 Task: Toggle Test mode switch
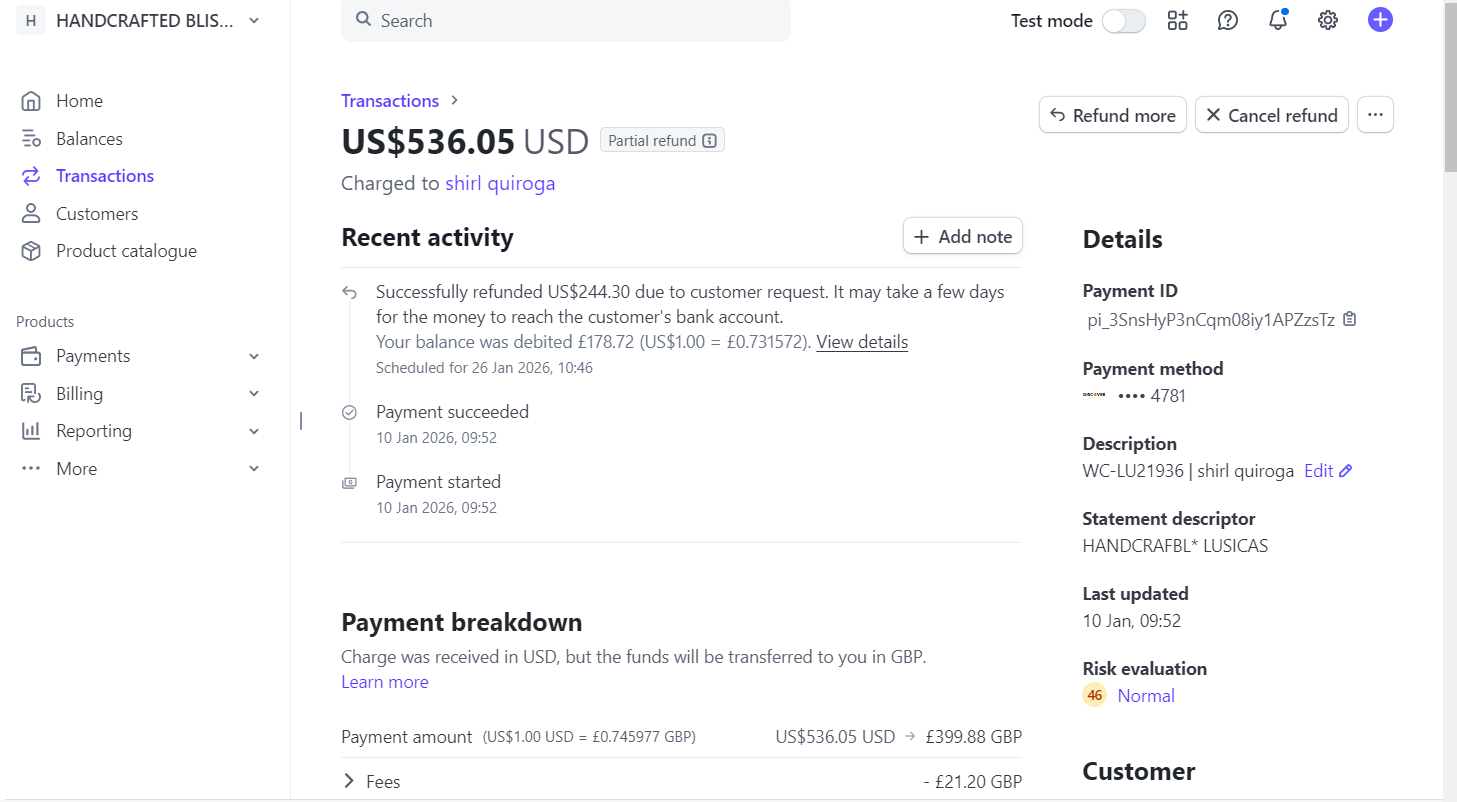click(x=1123, y=21)
